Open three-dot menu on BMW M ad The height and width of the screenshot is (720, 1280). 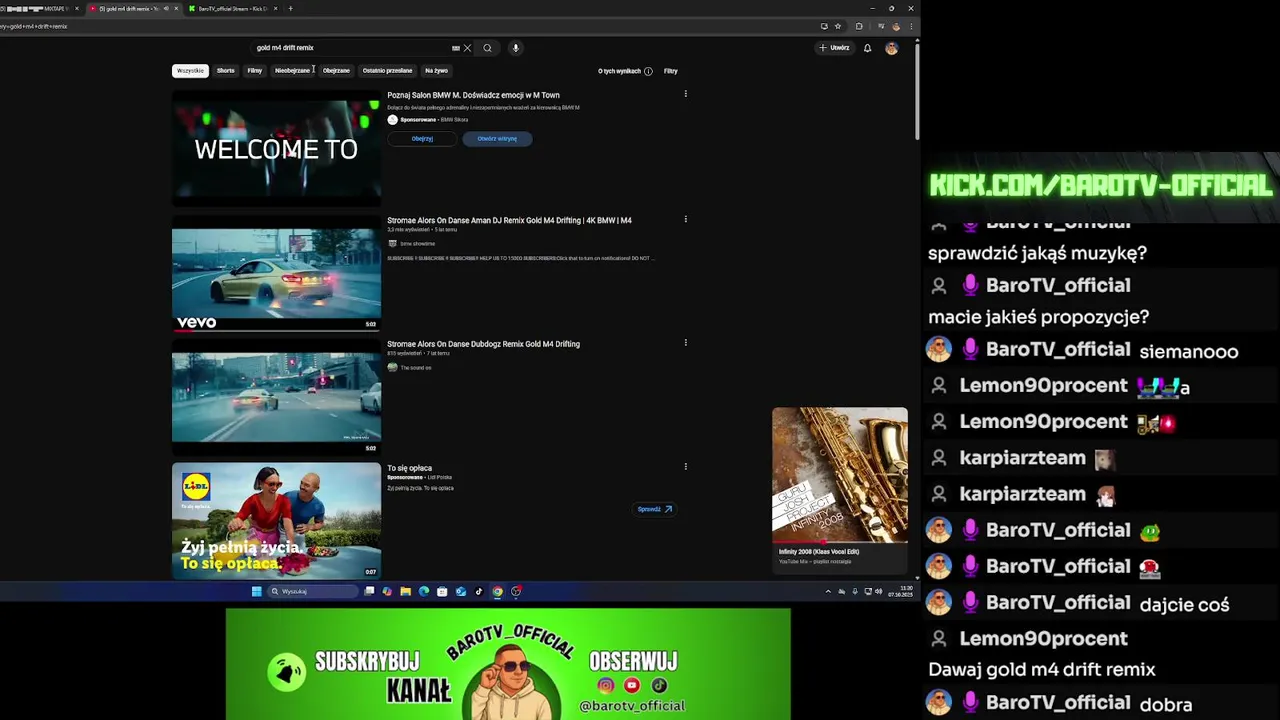pyautogui.click(x=685, y=94)
